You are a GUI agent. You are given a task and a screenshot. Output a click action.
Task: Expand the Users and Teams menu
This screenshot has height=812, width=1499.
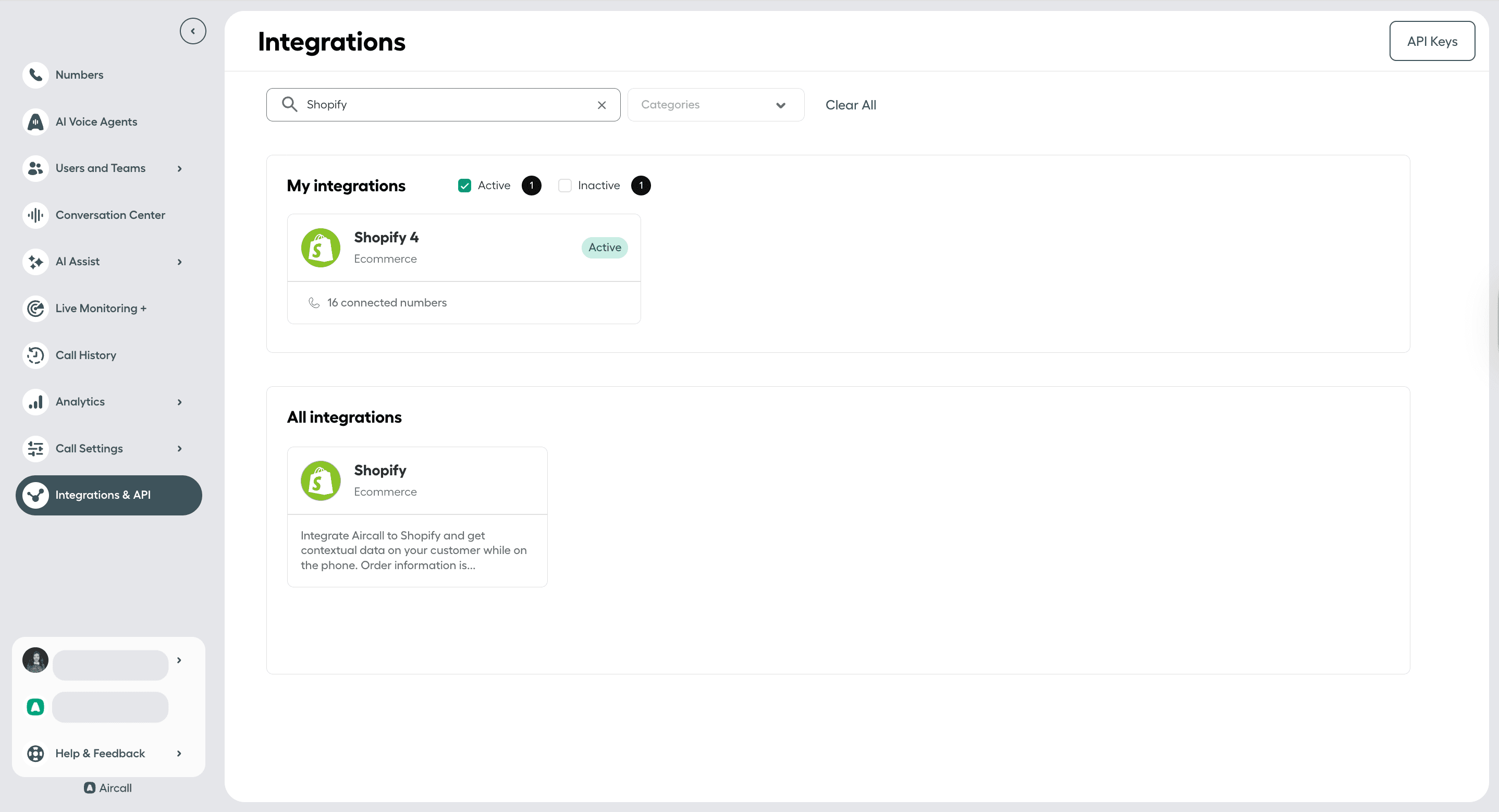point(100,168)
